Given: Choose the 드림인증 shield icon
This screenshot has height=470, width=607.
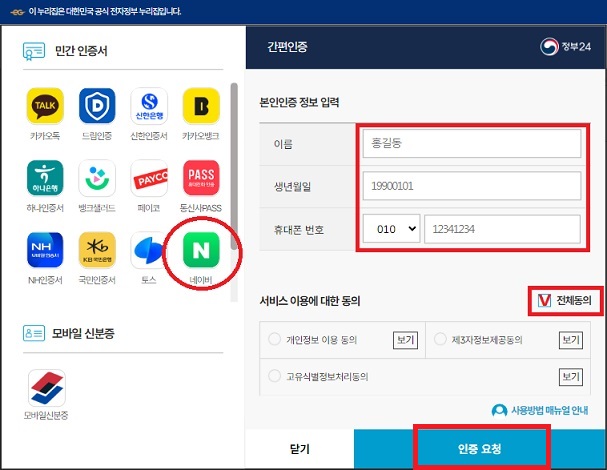Looking at the screenshot, I should pos(97,106).
